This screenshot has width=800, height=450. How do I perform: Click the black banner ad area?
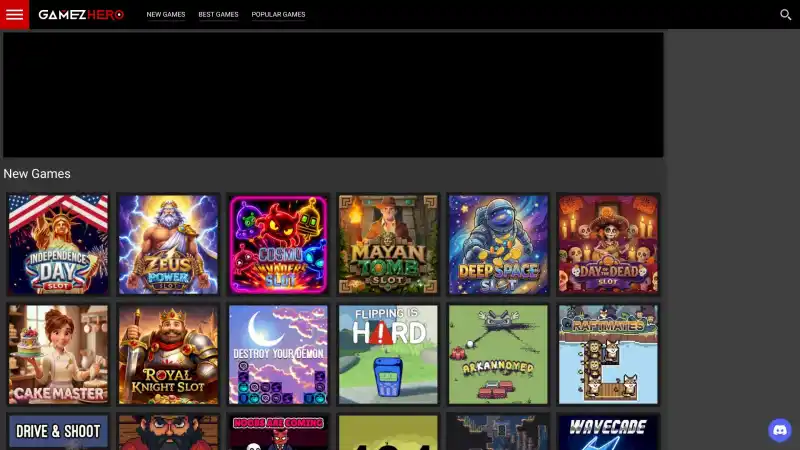coord(333,95)
